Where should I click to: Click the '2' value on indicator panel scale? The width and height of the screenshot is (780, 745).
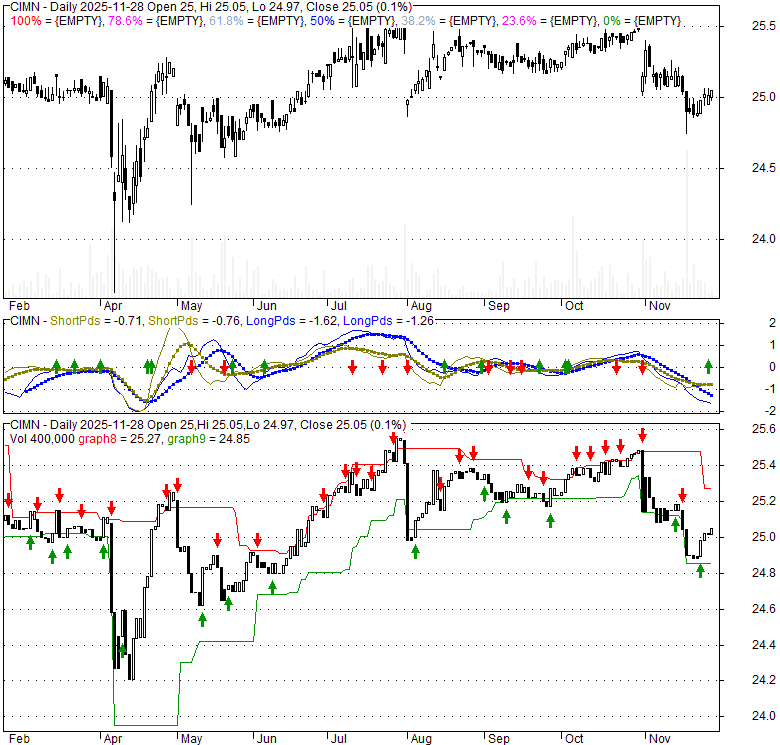click(772, 323)
